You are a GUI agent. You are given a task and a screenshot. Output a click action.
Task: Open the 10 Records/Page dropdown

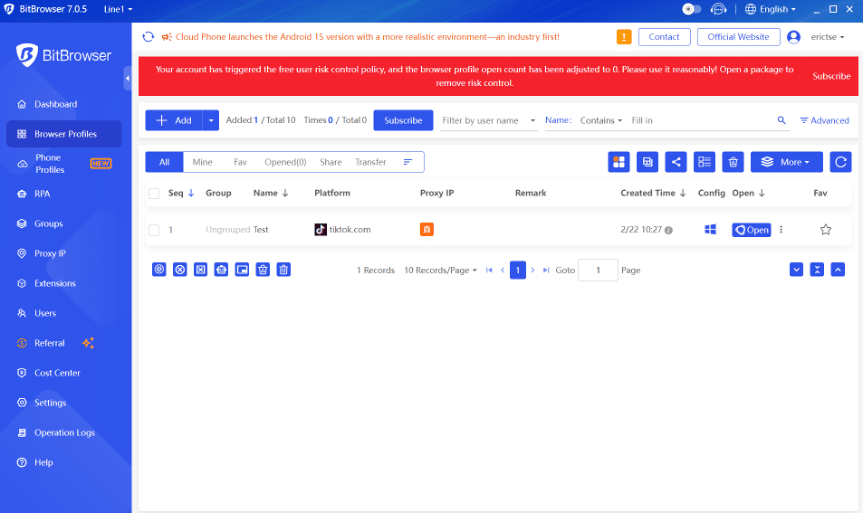click(x=440, y=270)
